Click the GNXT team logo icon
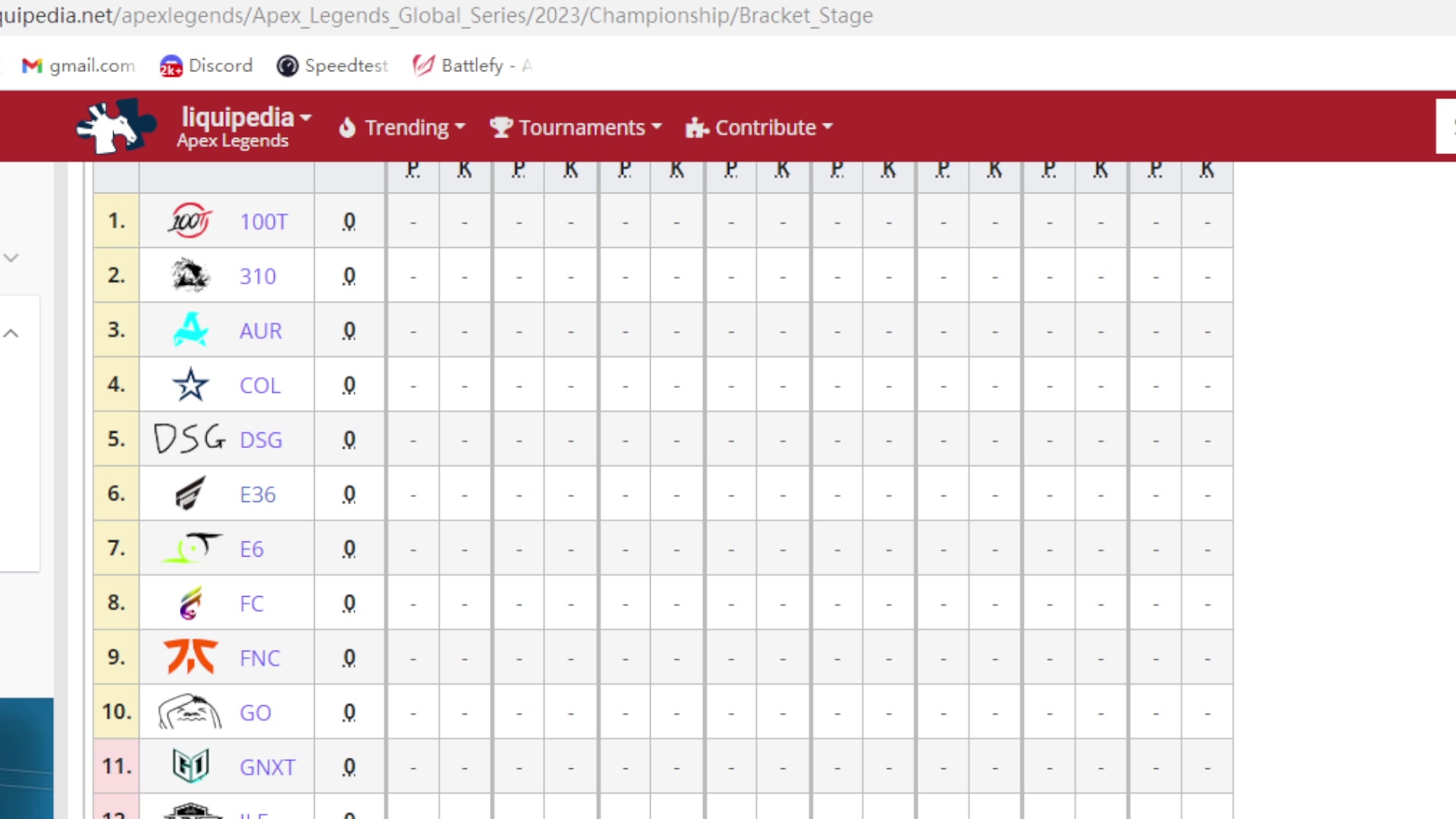The image size is (1456, 819). (x=189, y=766)
